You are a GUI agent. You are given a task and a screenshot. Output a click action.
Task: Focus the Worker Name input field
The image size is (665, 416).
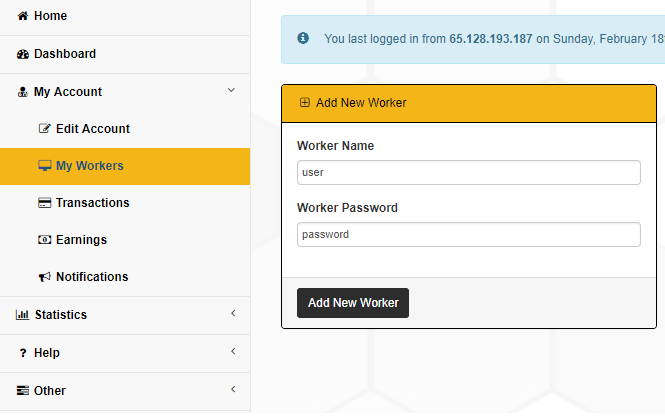[x=468, y=172]
